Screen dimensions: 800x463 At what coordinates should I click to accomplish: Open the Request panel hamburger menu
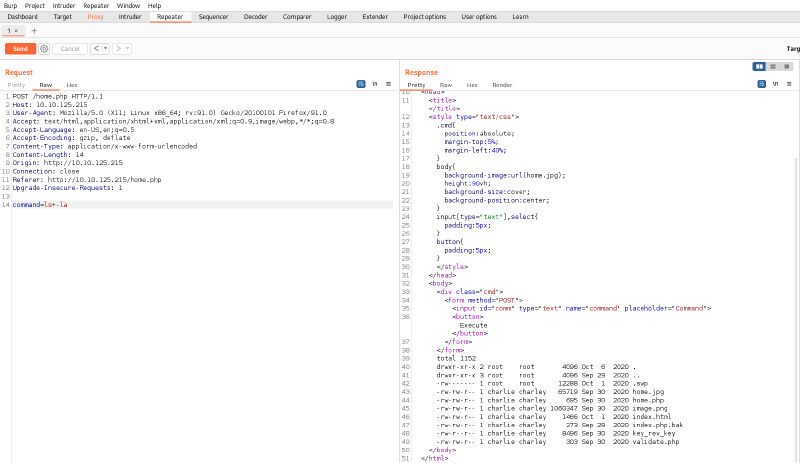point(388,85)
